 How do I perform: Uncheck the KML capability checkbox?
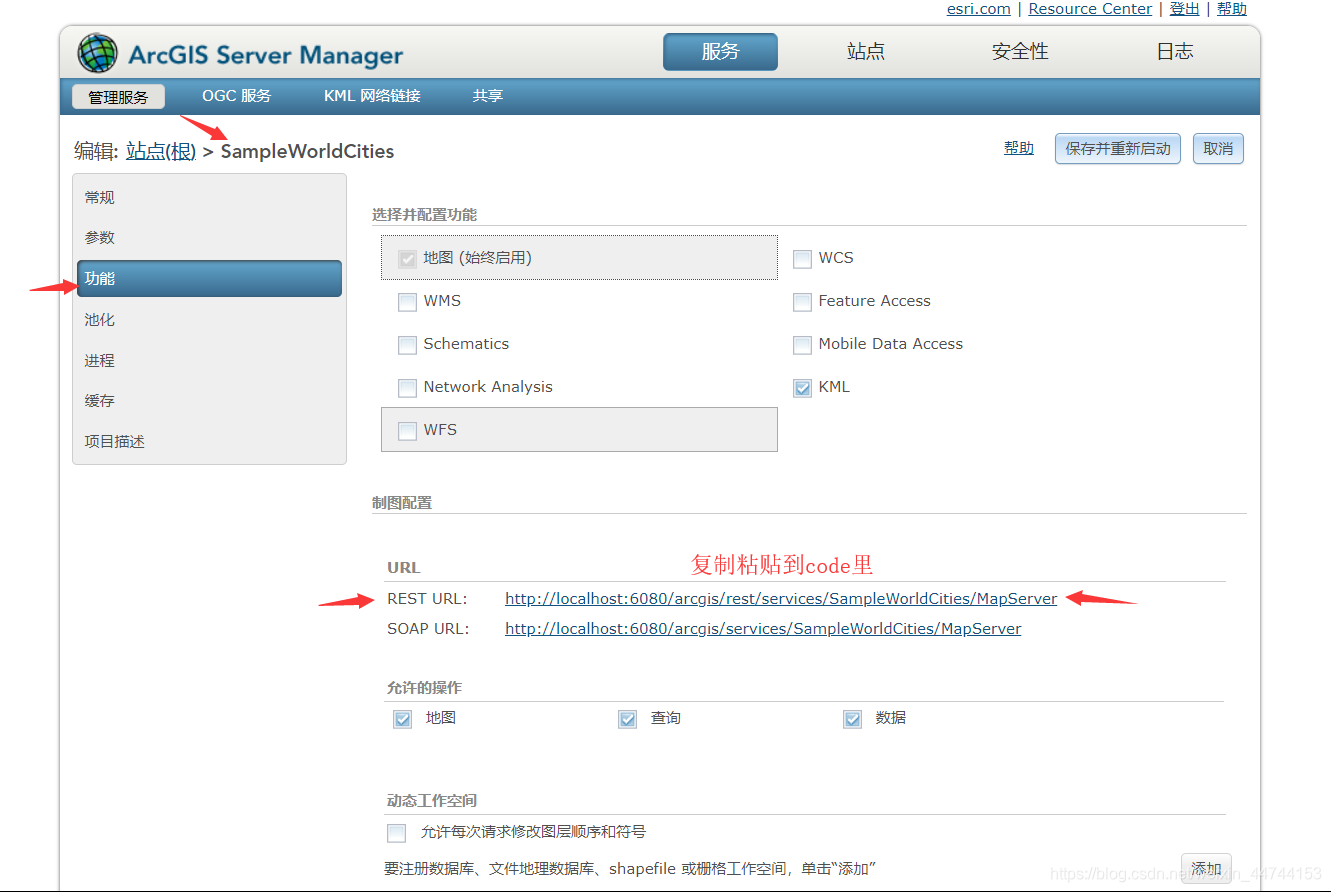802,388
